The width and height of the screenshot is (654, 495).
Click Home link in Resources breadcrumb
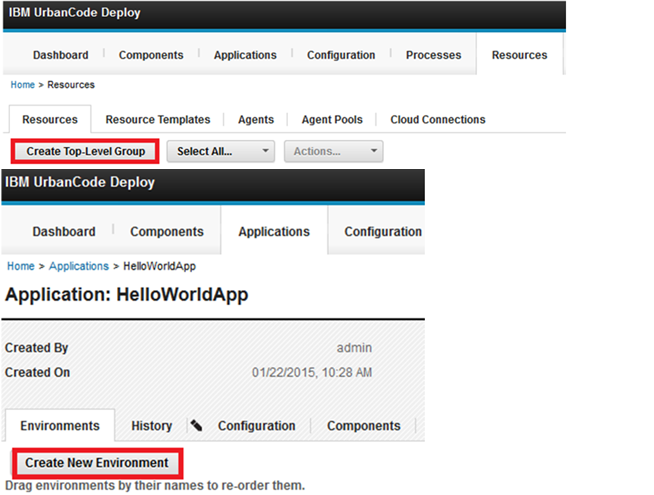[x=23, y=85]
